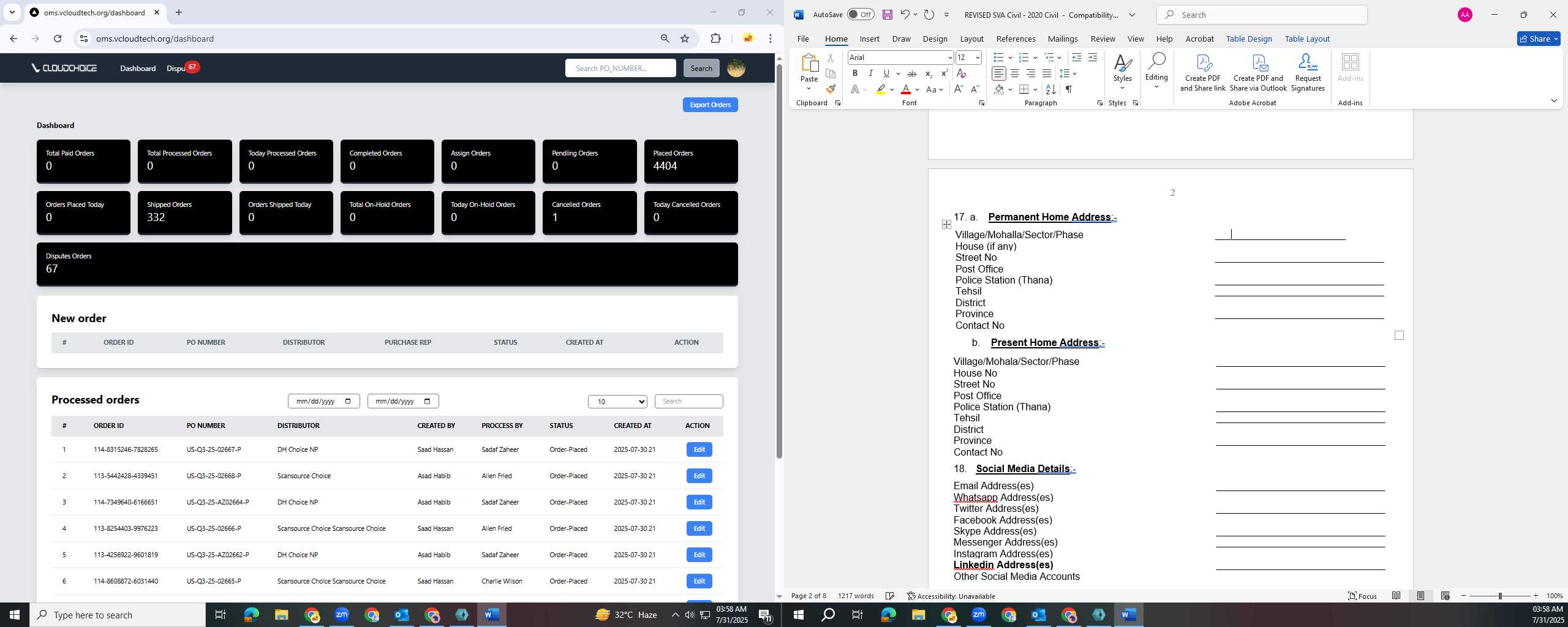Viewport: 1568px width, 627px height.
Task: Open the rows-per-page dropdown showing 10
Action: tap(617, 402)
